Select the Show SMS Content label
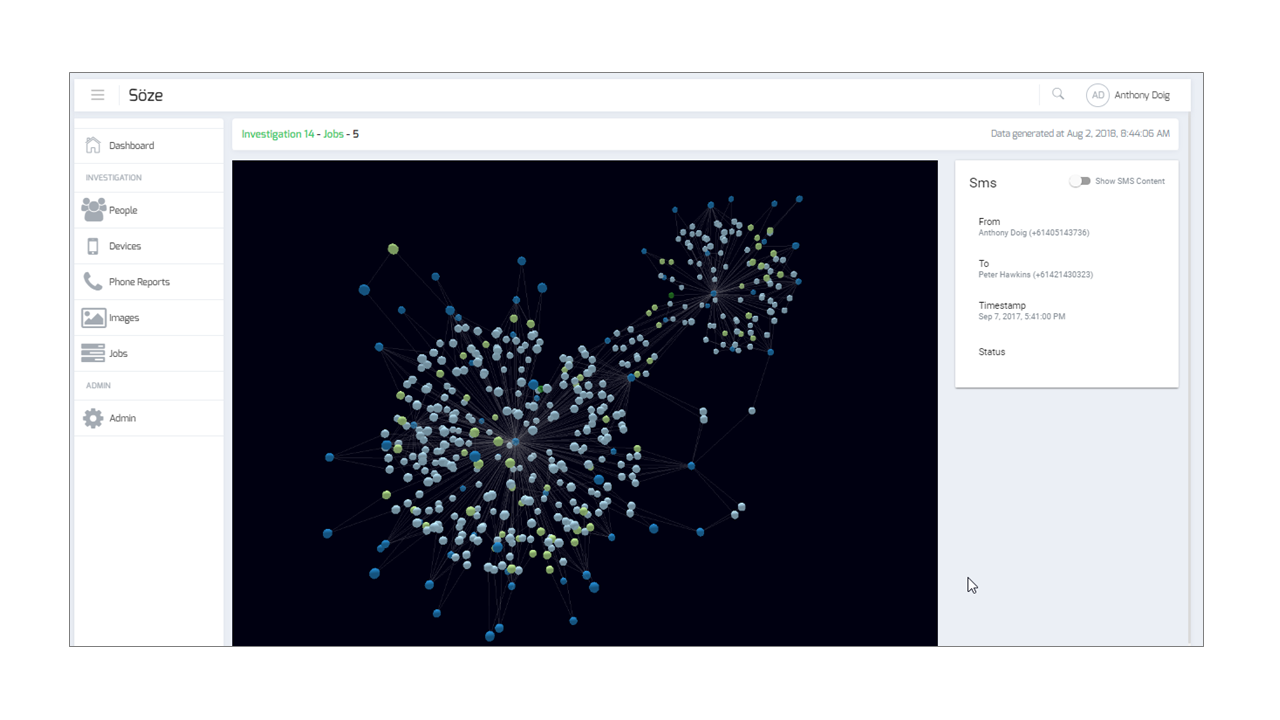This screenshot has width=1280, height=720. point(1130,181)
